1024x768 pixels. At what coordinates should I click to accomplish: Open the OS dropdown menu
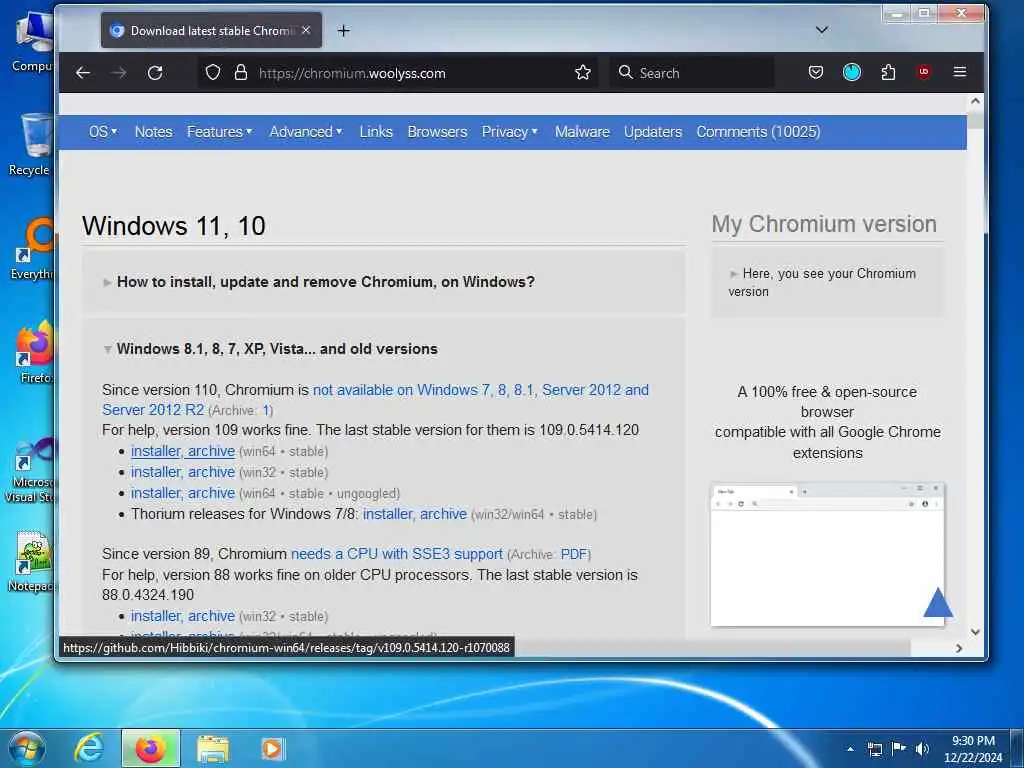point(103,132)
